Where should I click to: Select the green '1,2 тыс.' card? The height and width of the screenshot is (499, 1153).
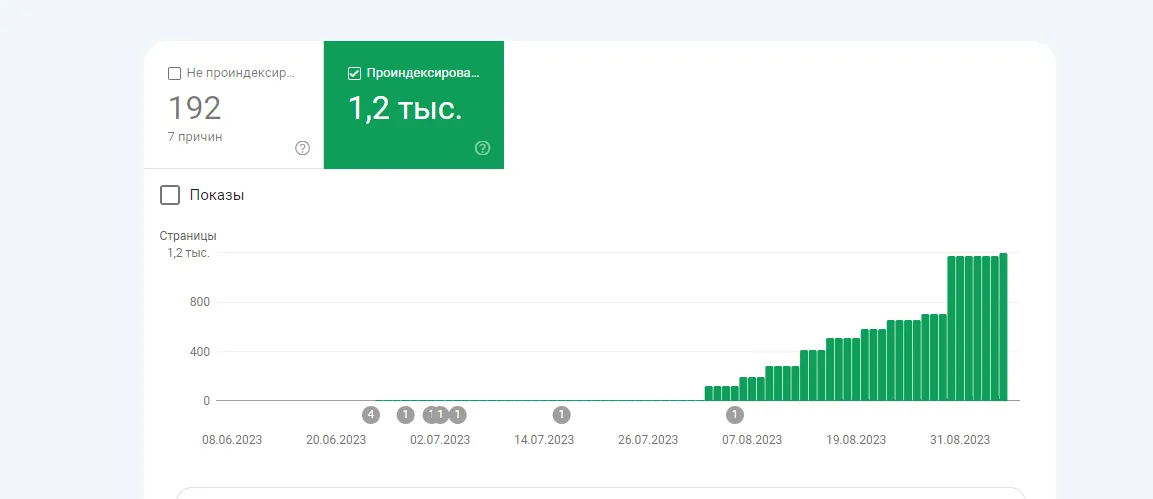coord(414,105)
